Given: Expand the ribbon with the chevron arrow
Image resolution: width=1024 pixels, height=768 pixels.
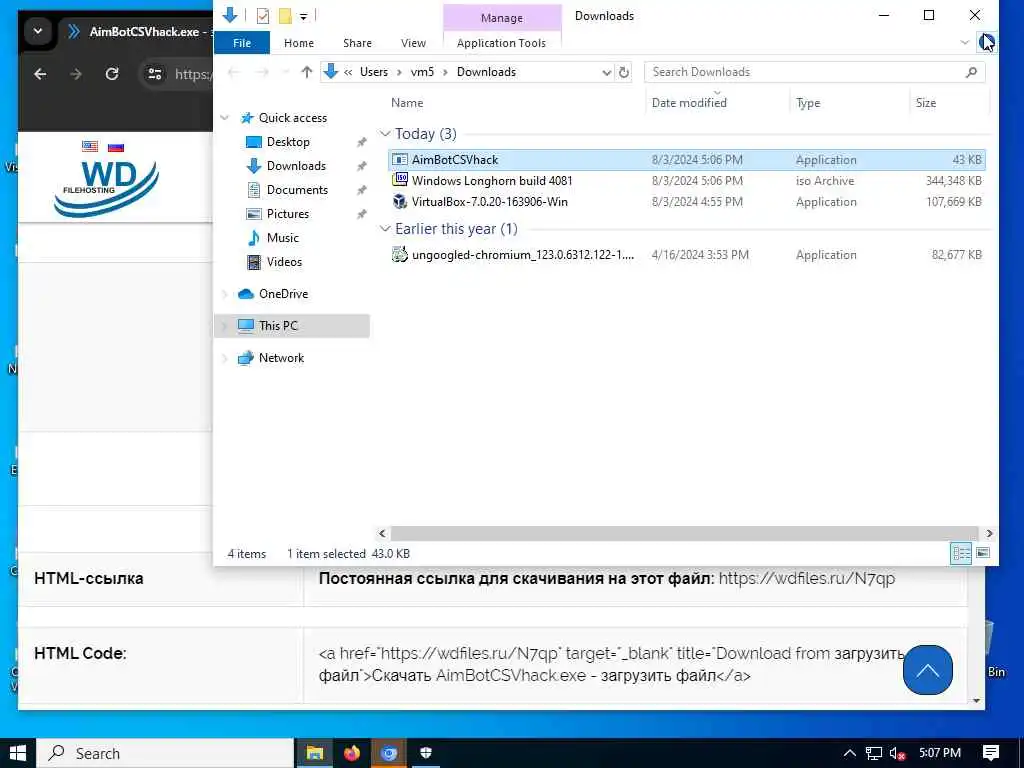Looking at the screenshot, I should click(x=965, y=42).
